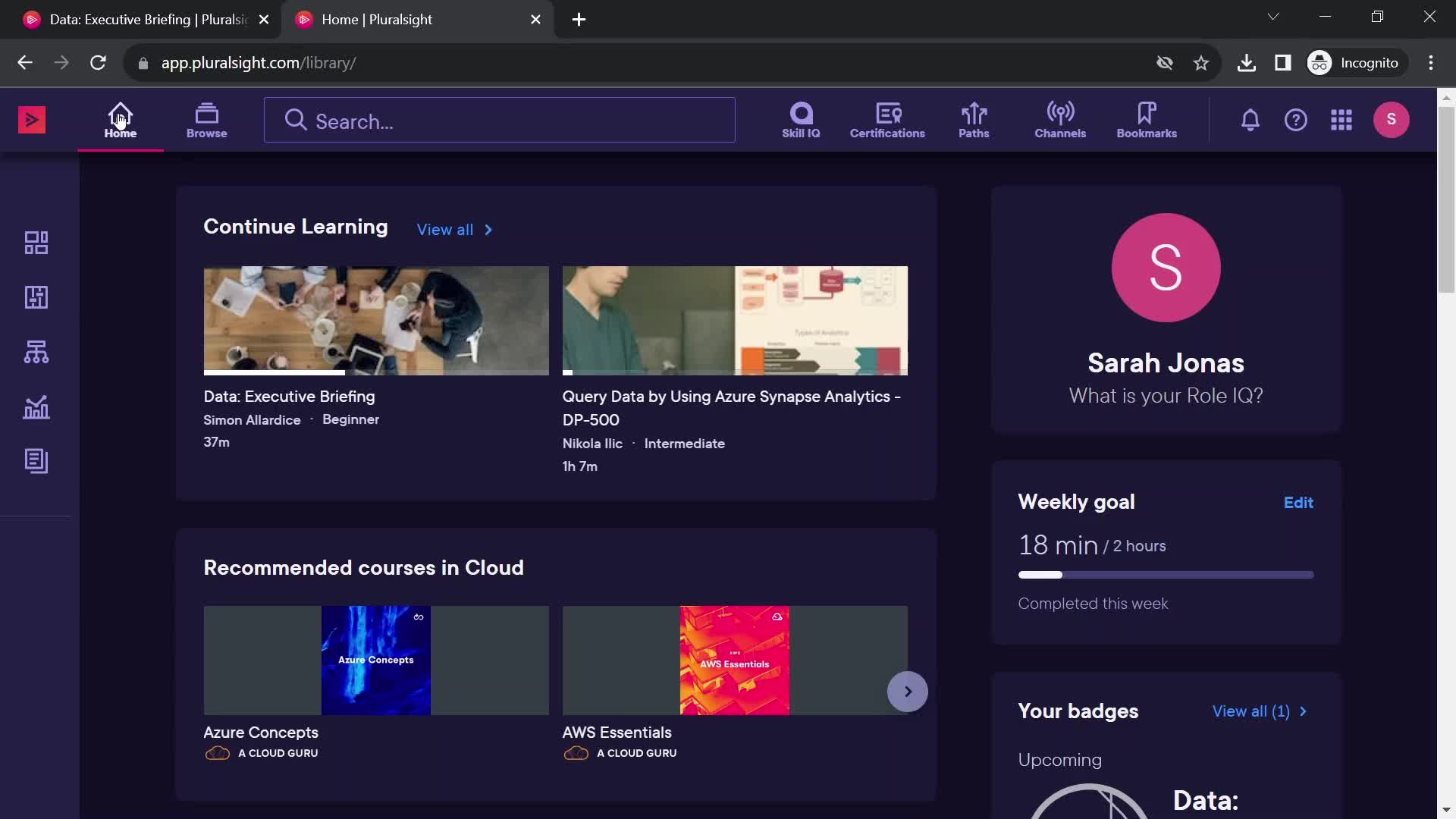Open notifications panel

pyautogui.click(x=1249, y=119)
